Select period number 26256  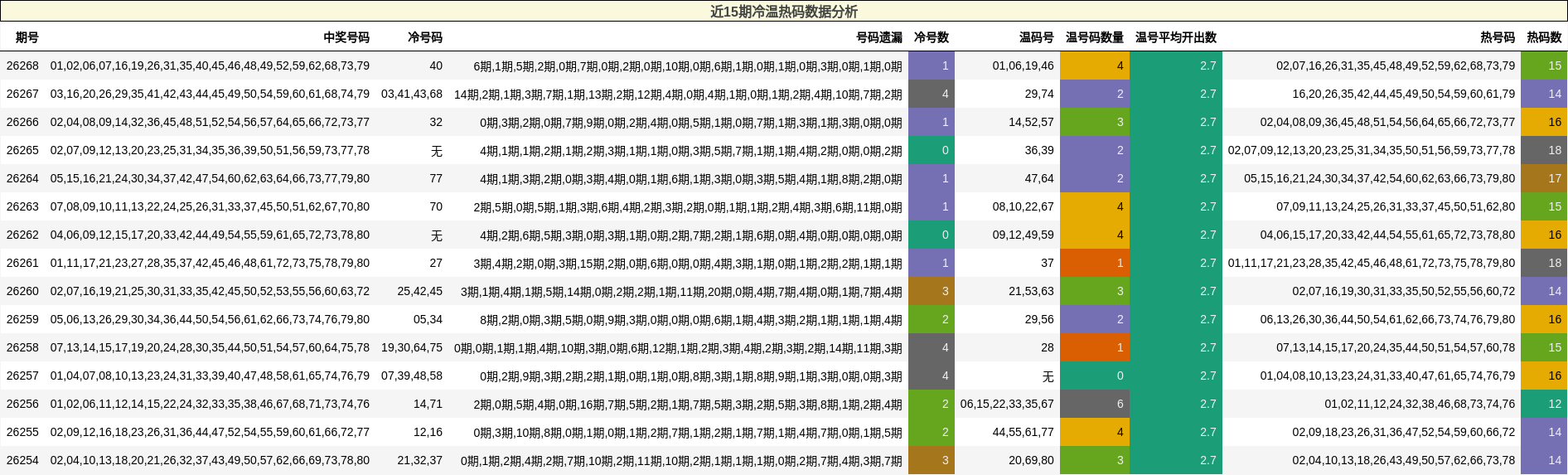coord(22,404)
